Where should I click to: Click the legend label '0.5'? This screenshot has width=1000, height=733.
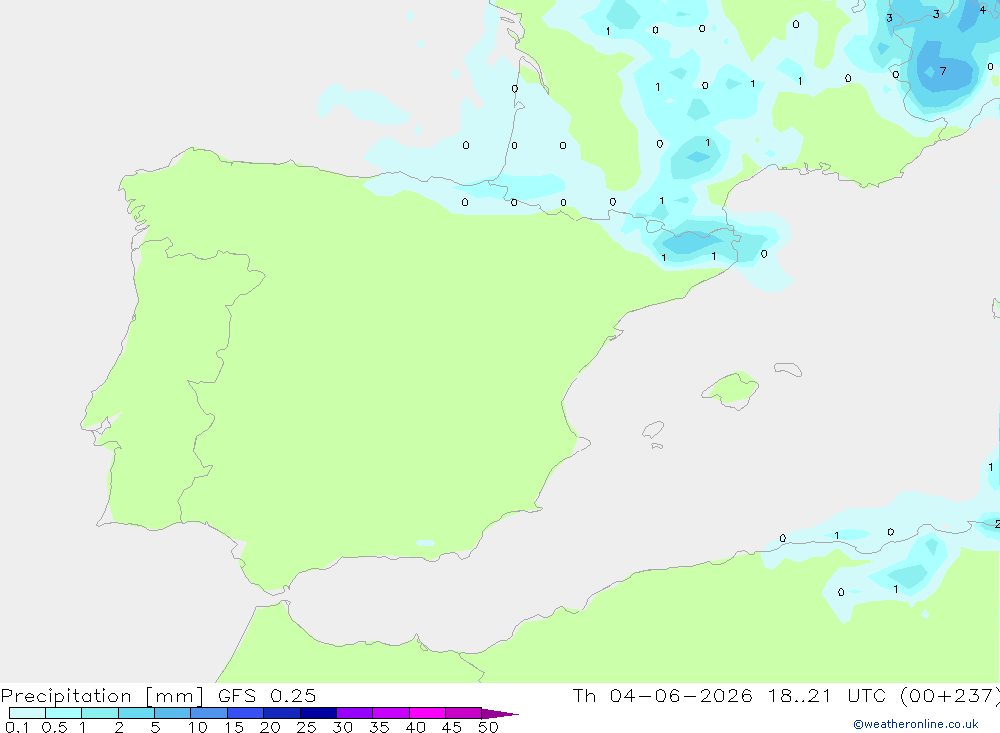54,727
